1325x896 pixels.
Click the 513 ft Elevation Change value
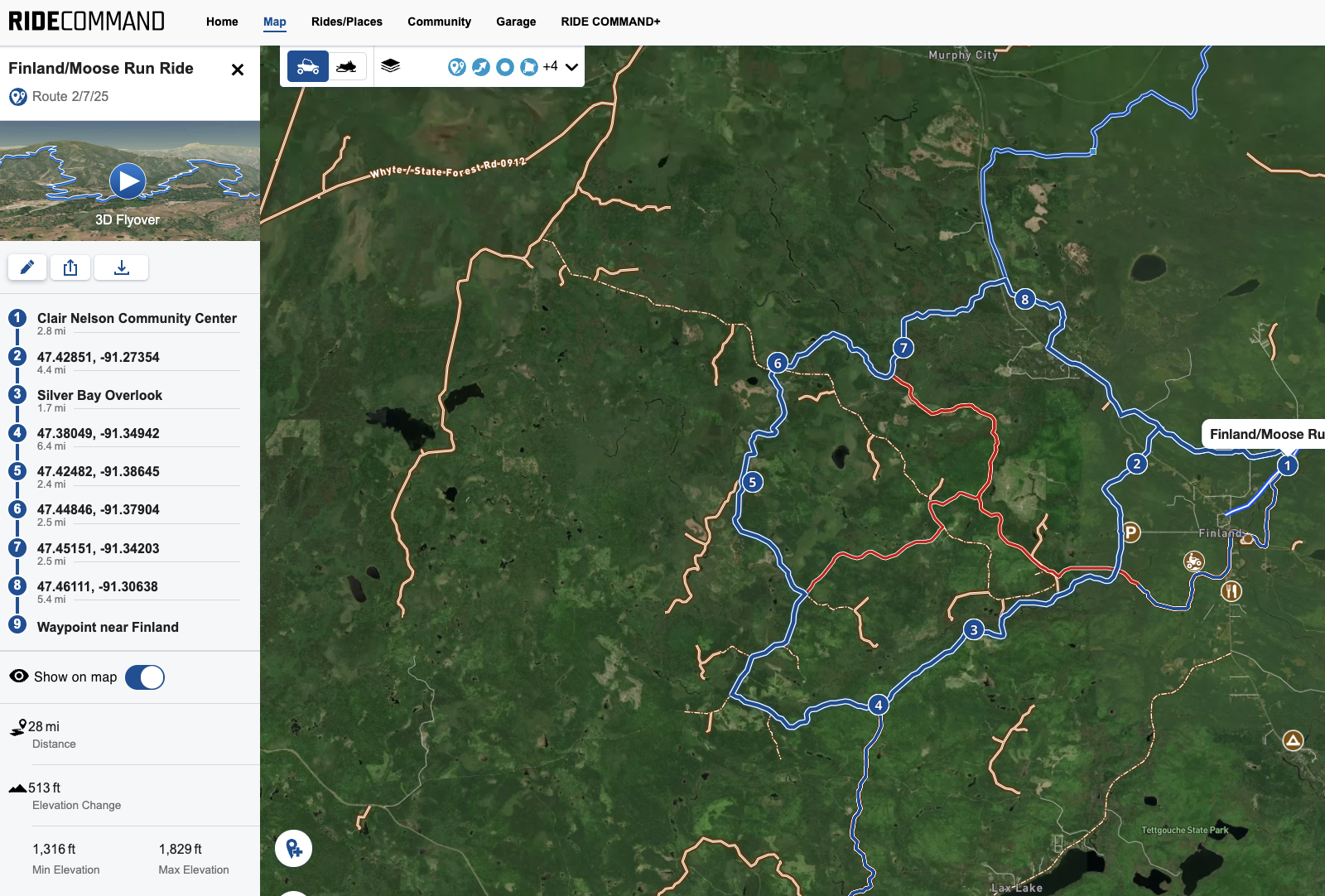(45, 788)
